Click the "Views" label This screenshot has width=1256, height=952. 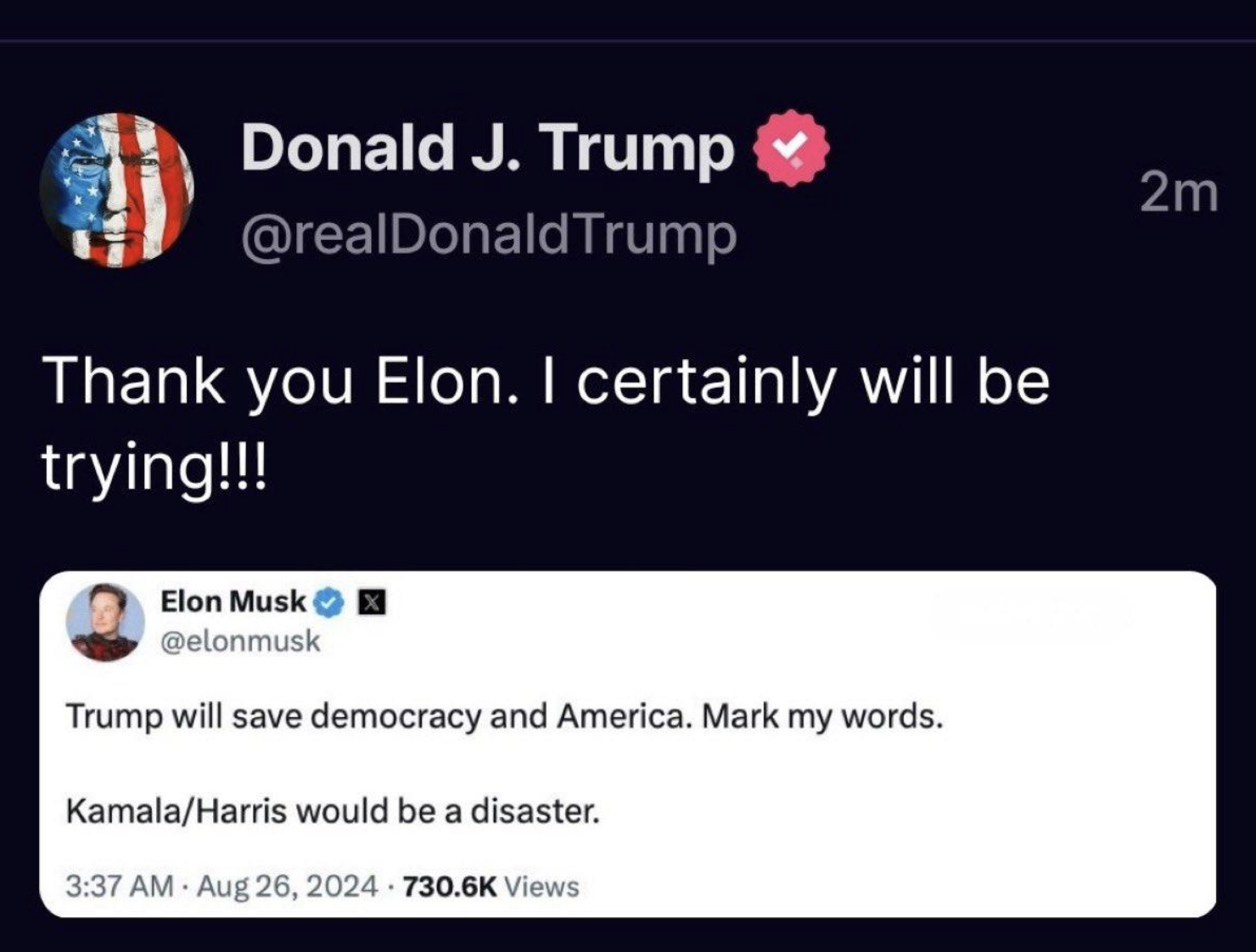point(541,887)
